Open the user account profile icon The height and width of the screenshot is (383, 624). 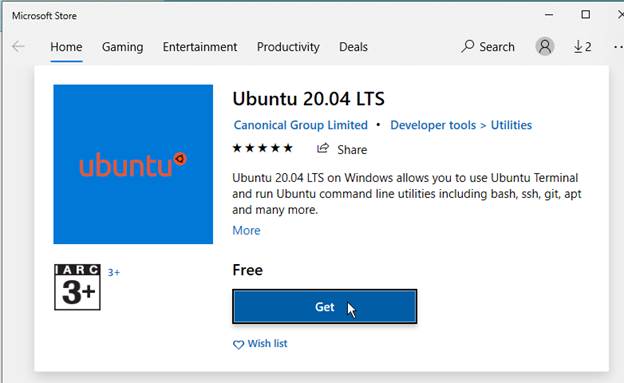(545, 47)
